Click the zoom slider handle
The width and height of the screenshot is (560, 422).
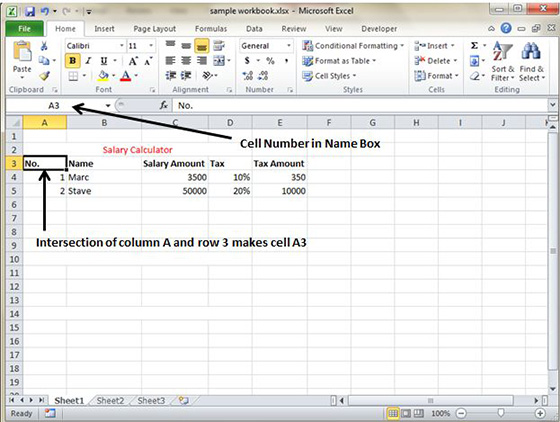500,413
